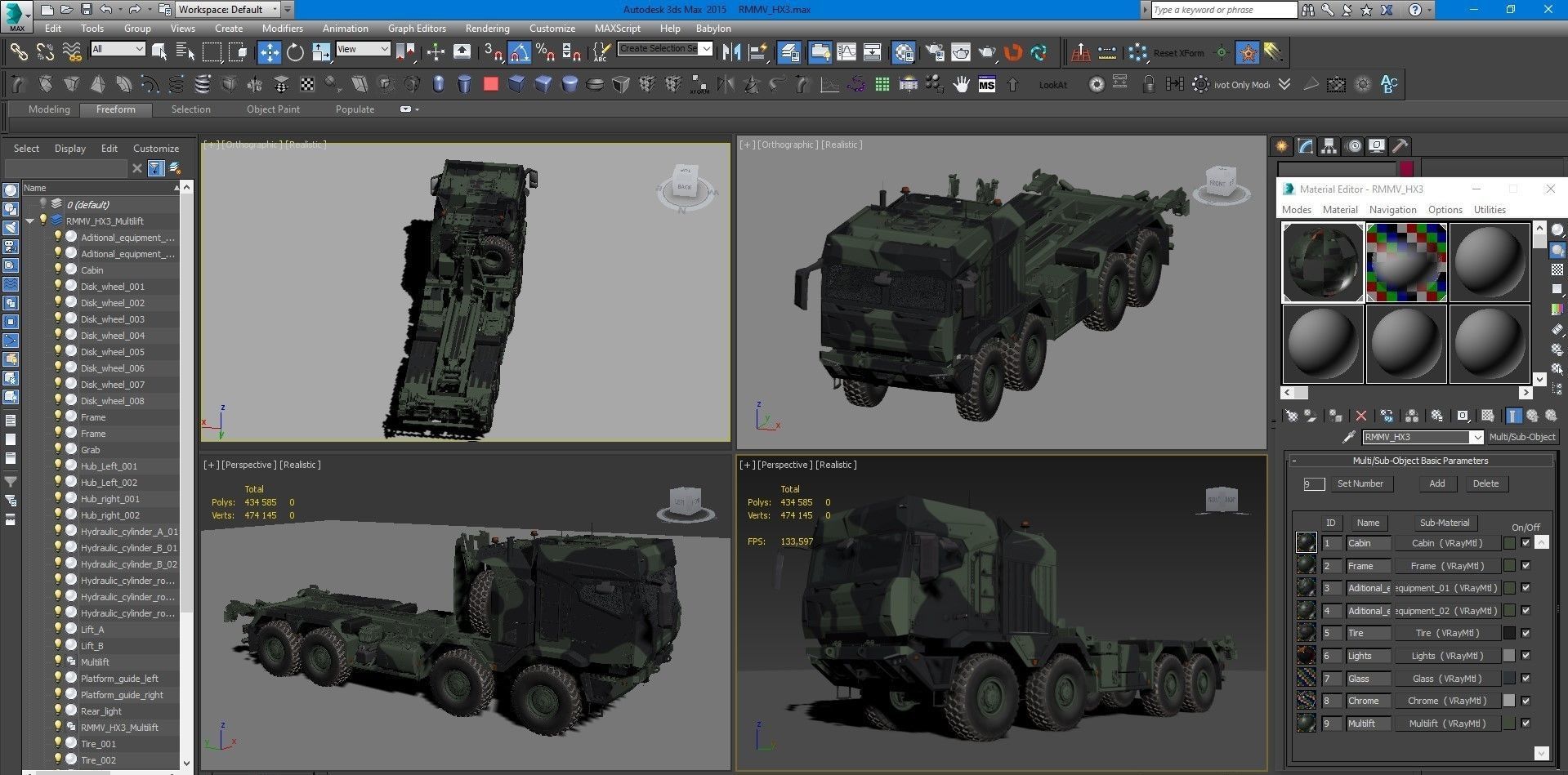1568x775 pixels.
Task: Switch to the Modeling ribbon tab
Action: pyautogui.click(x=49, y=109)
